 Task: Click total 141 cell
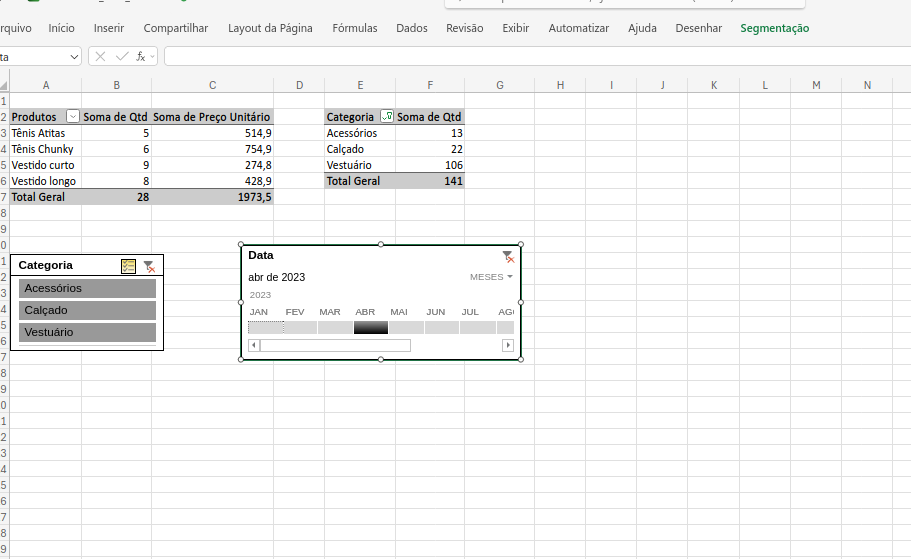pos(430,181)
